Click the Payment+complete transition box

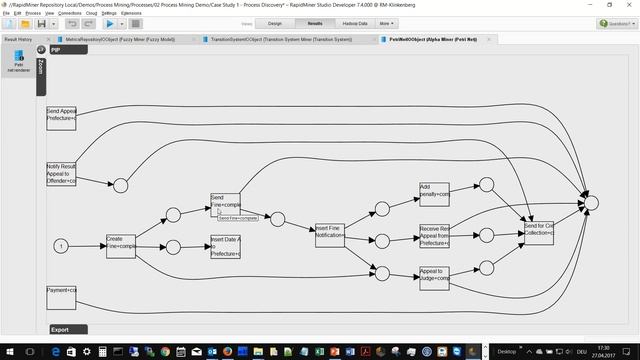pyautogui.click(x=61, y=298)
